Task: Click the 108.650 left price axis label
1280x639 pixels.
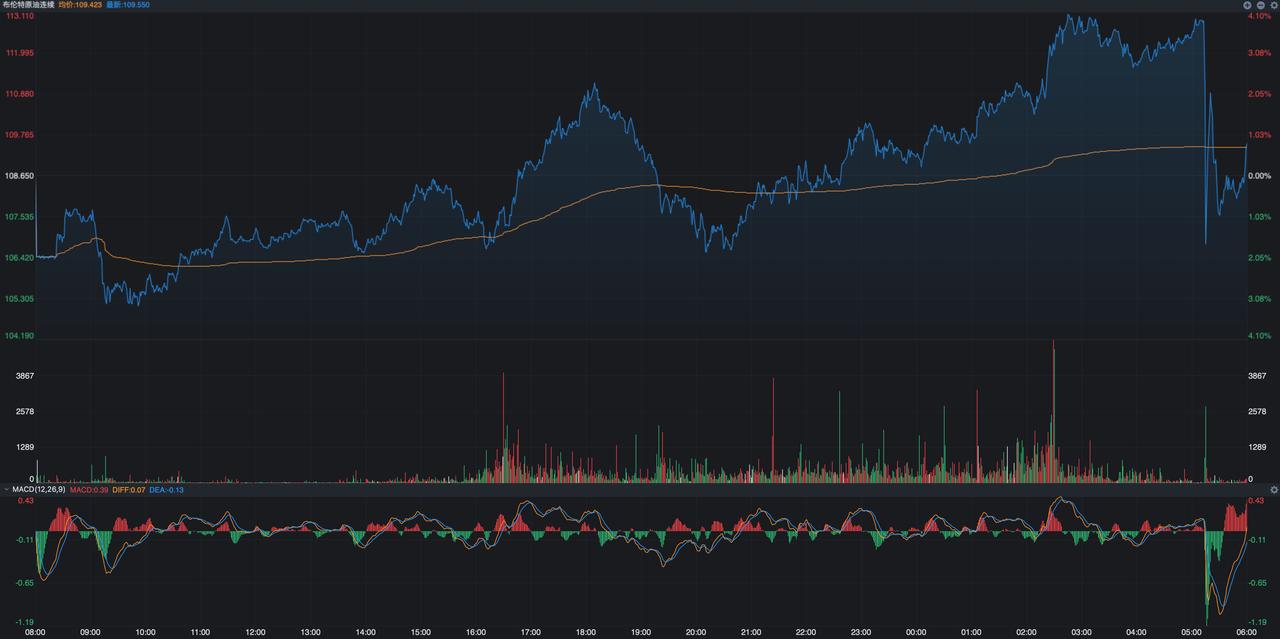Action: 20,175
